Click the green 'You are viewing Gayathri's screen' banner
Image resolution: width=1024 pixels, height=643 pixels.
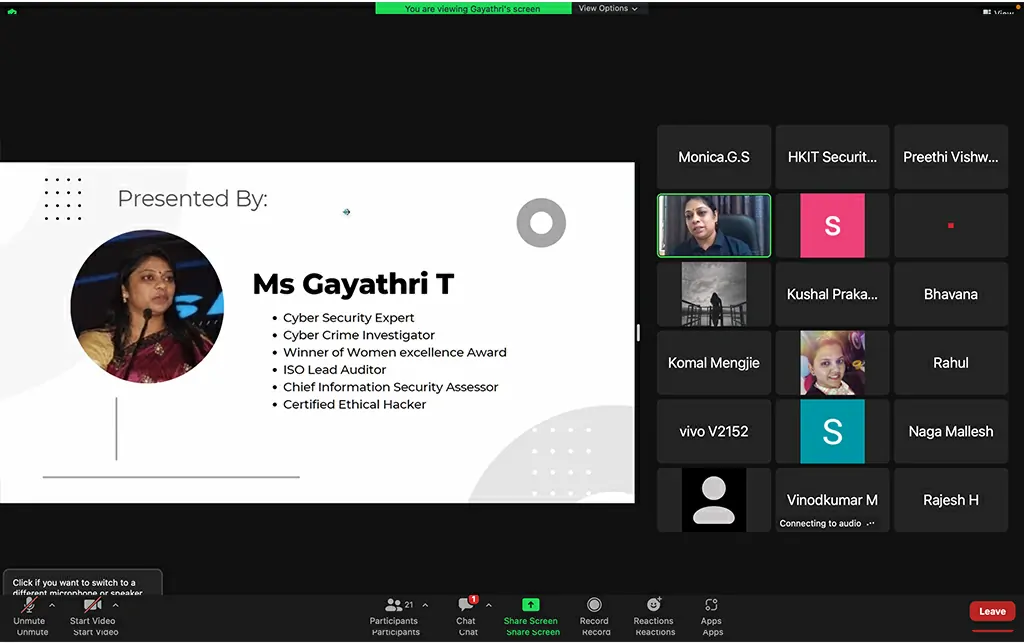pos(473,8)
